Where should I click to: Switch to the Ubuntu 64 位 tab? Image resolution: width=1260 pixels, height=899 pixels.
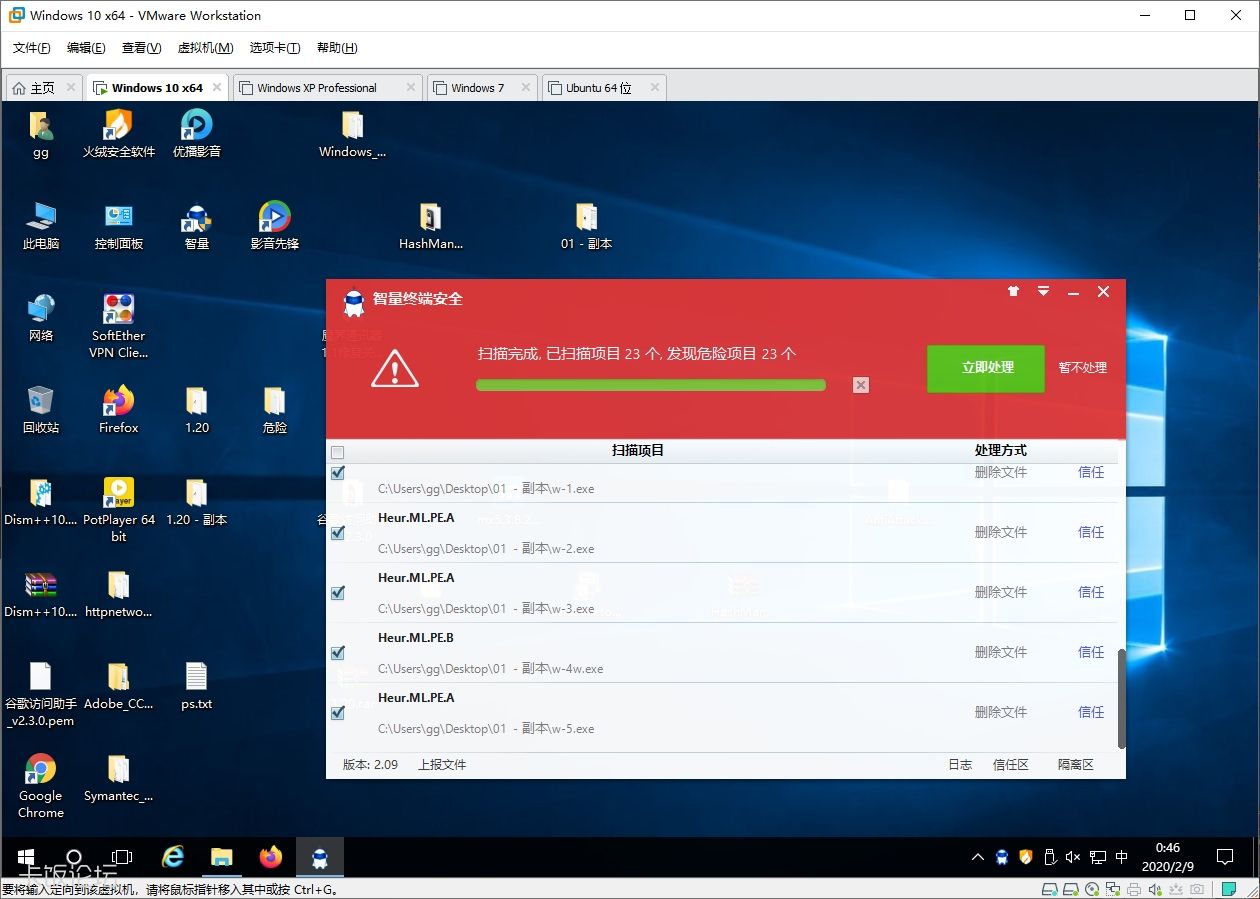[x=598, y=88]
